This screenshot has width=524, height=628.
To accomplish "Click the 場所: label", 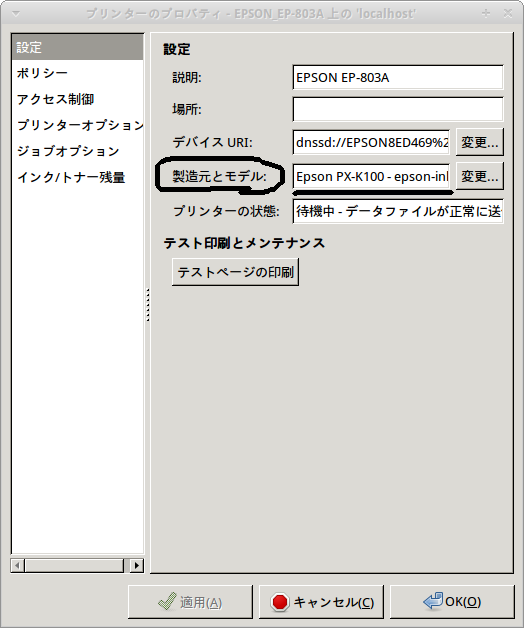I will [x=187, y=109].
